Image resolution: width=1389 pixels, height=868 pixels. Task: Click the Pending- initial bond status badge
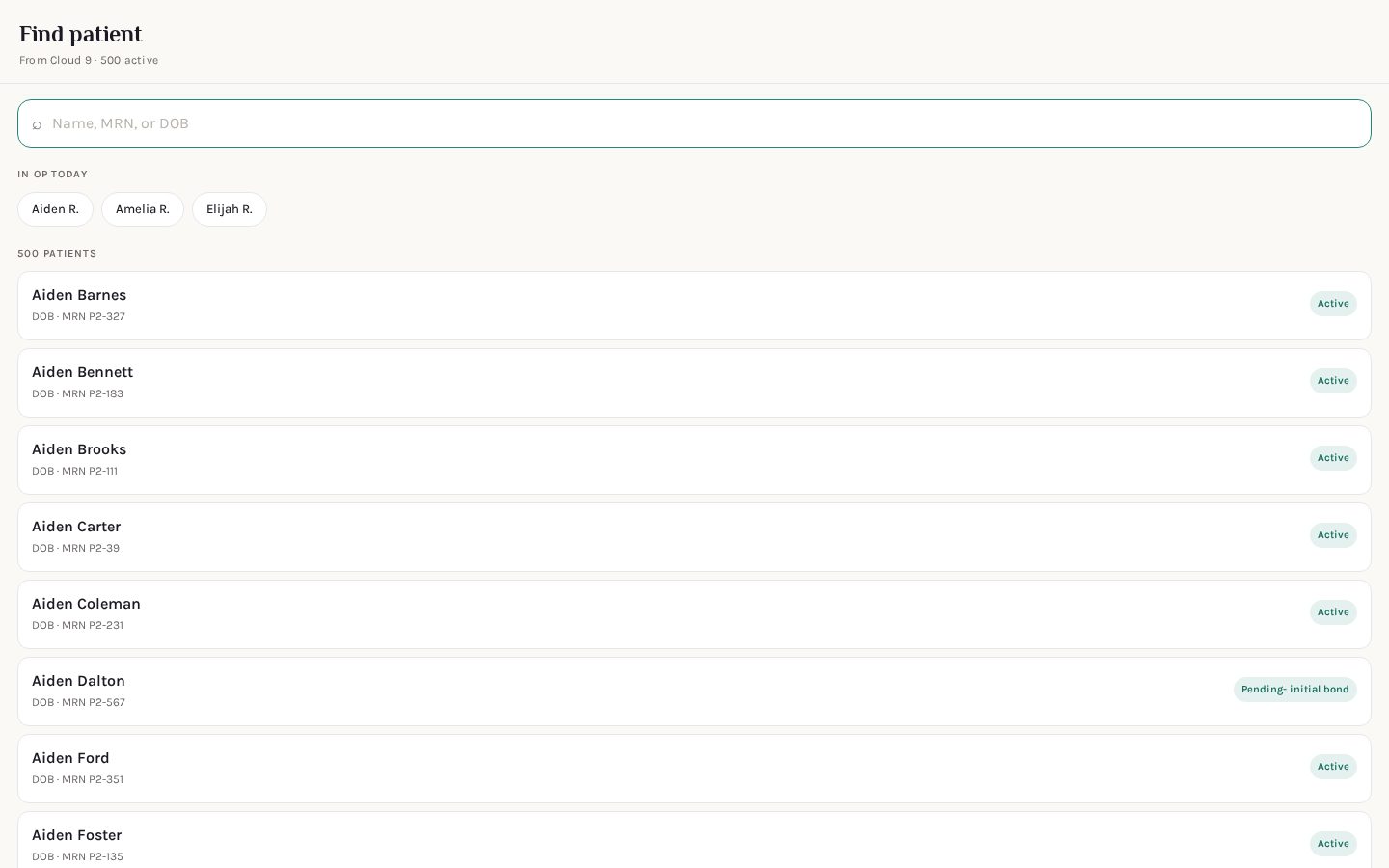[1295, 690]
